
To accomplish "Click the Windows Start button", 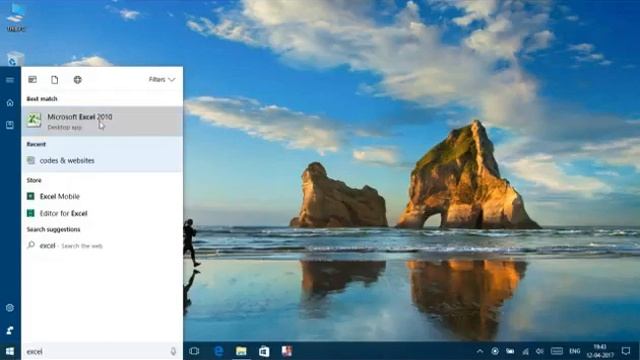I will (10, 351).
